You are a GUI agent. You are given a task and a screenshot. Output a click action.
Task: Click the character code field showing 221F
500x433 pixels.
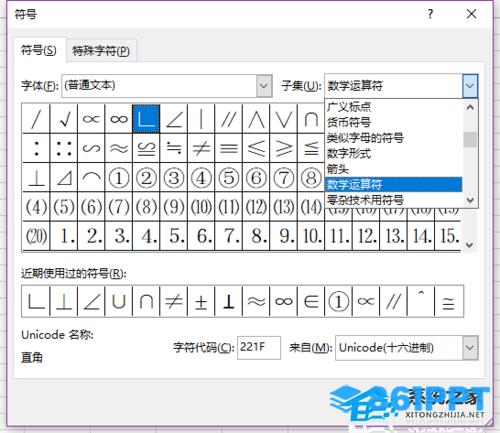pos(259,348)
